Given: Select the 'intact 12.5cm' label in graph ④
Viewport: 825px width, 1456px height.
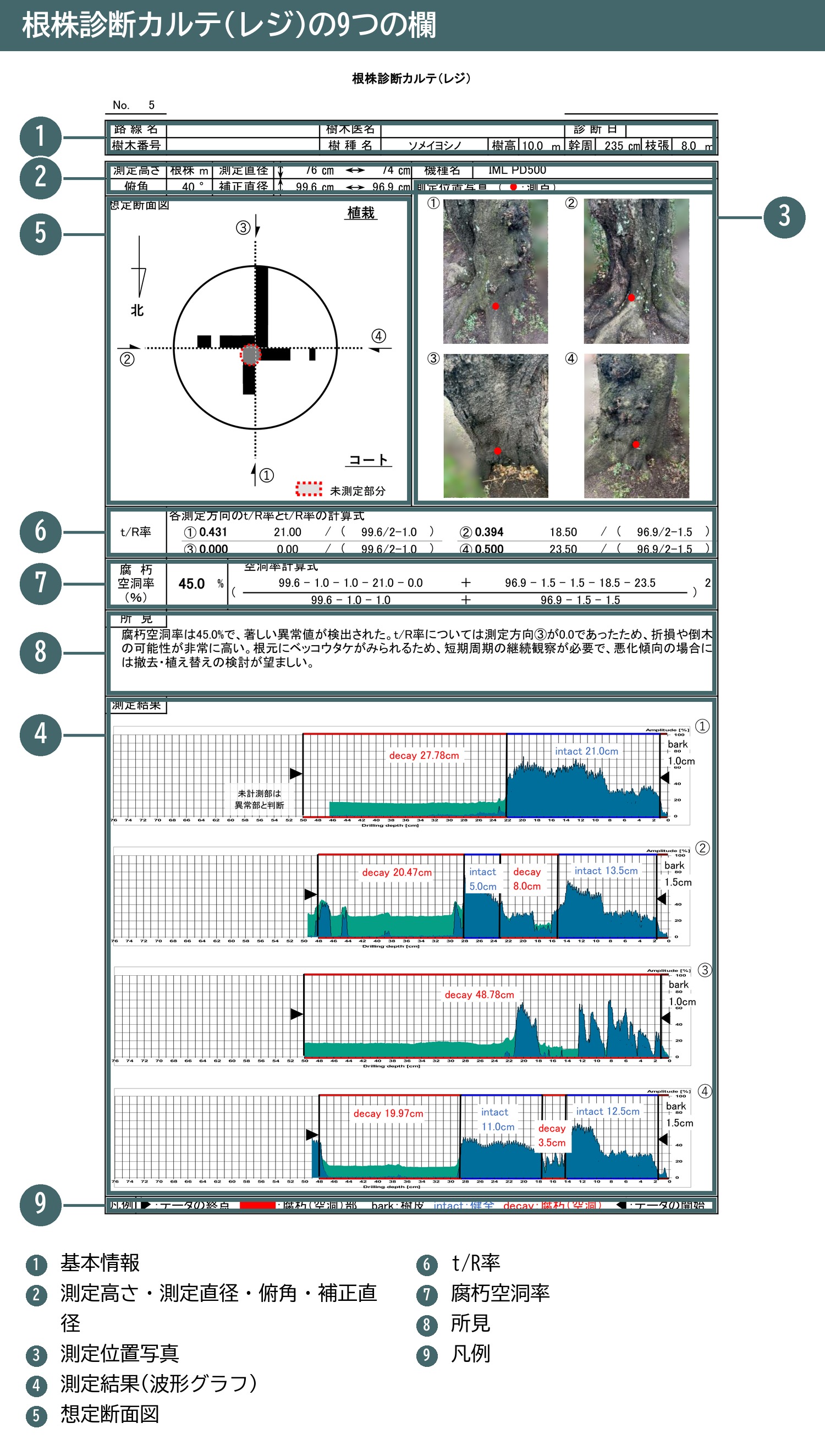Looking at the screenshot, I should tap(607, 1111).
